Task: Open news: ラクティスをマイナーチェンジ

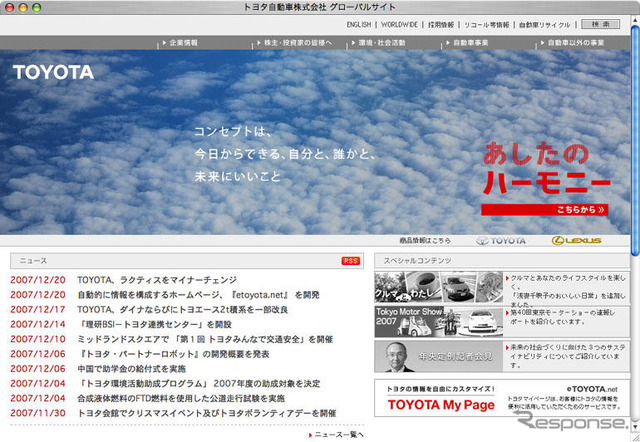Action: click(x=157, y=280)
